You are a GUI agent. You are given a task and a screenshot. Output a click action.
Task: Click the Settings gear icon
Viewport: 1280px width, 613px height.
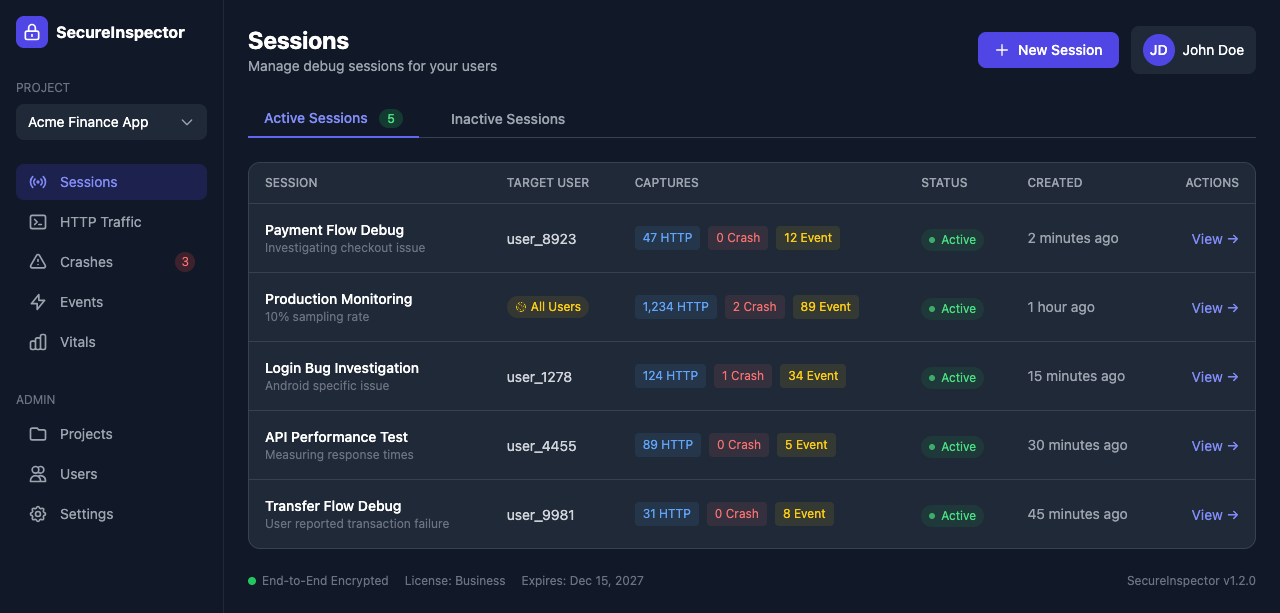(x=38, y=514)
